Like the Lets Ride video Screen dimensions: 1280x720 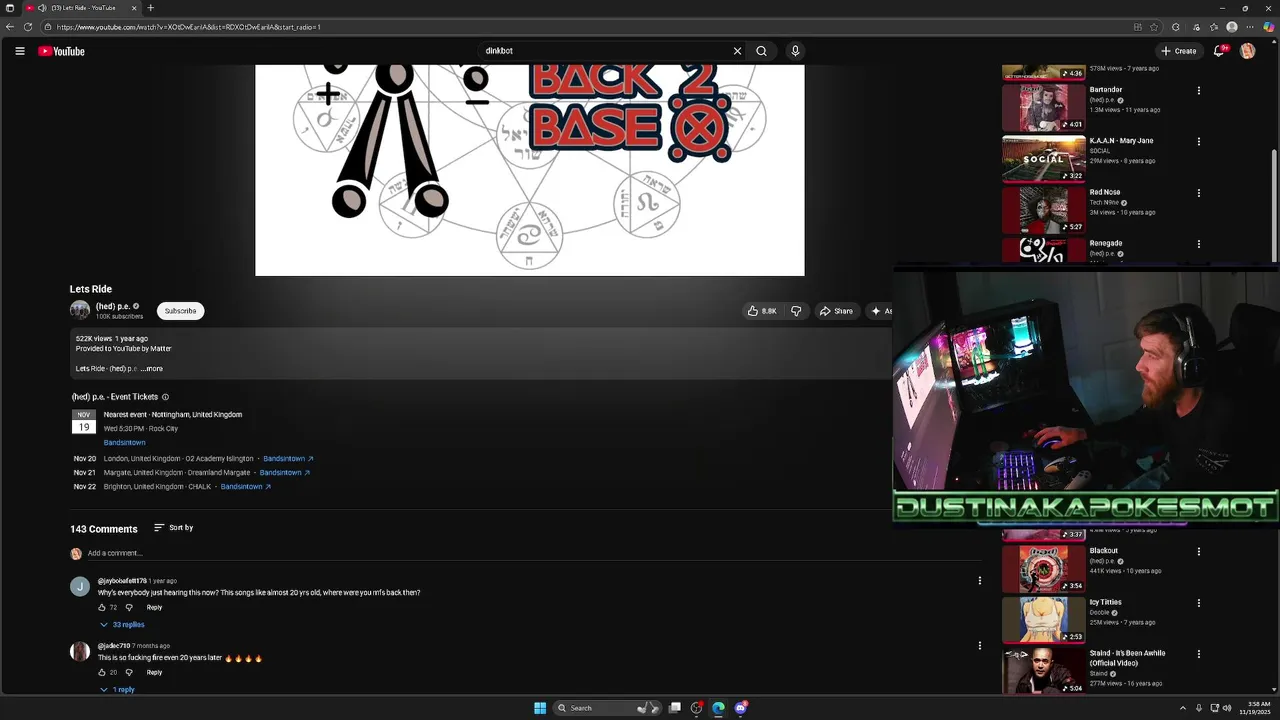761,311
